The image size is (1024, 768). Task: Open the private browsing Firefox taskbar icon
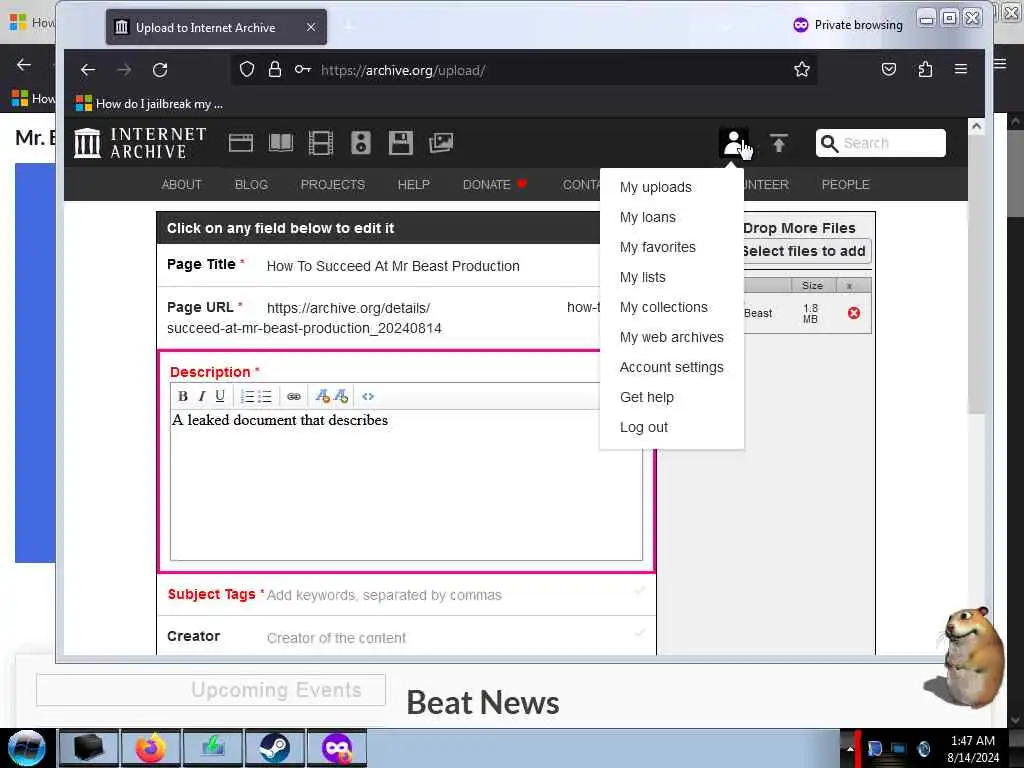tap(337, 748)
